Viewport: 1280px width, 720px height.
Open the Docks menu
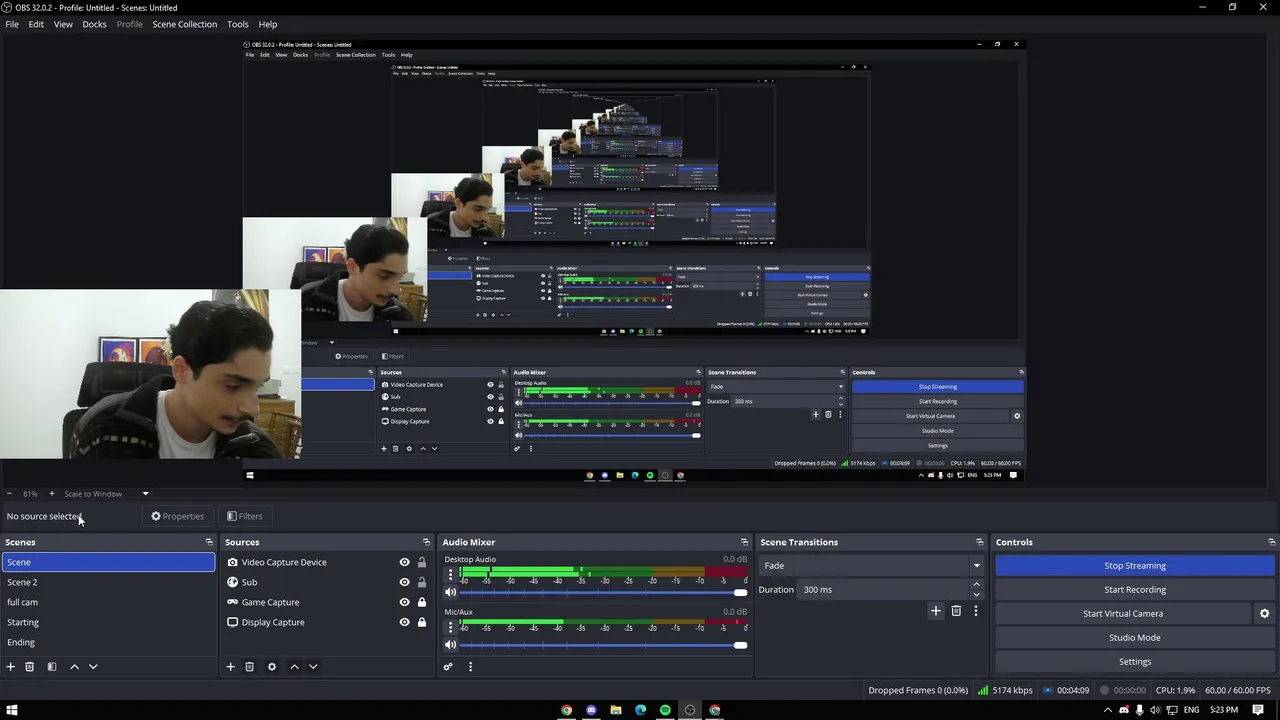tap(94, 24)
